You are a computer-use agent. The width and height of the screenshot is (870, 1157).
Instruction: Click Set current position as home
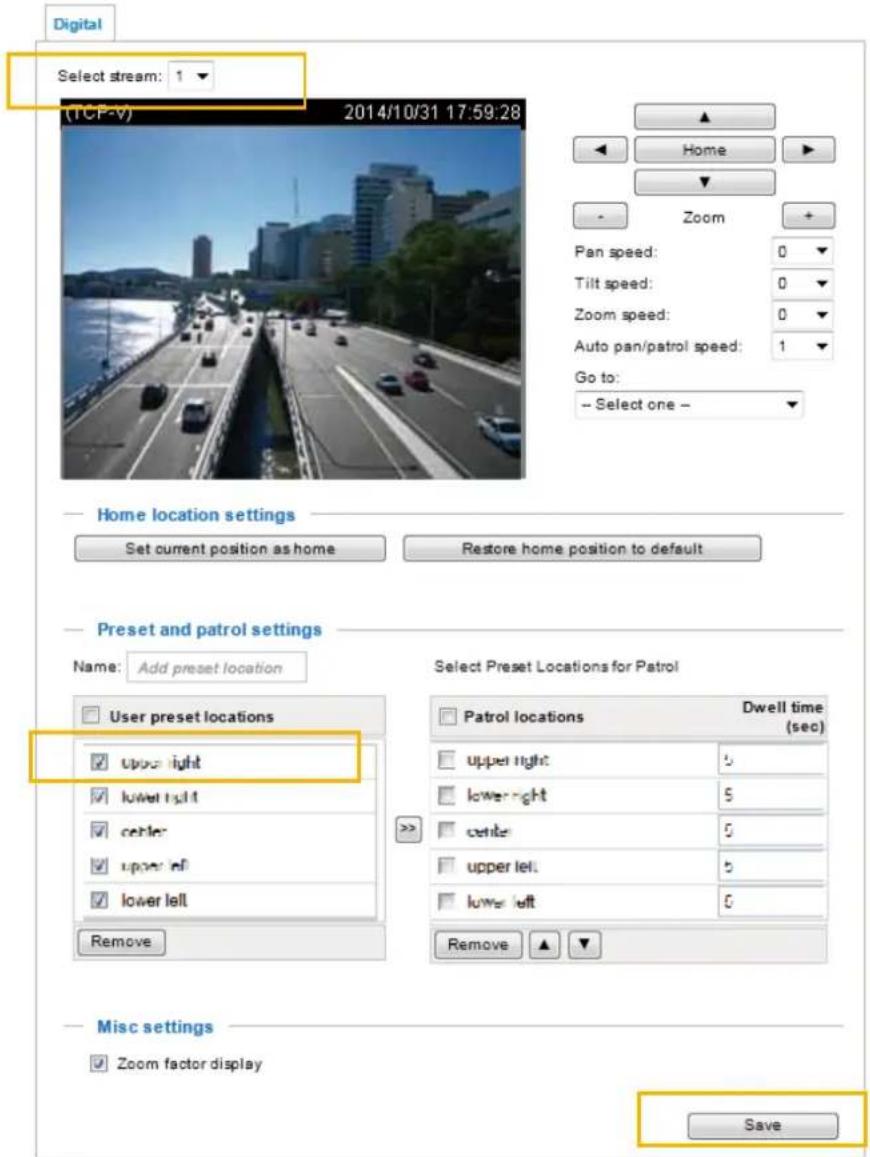229,548
